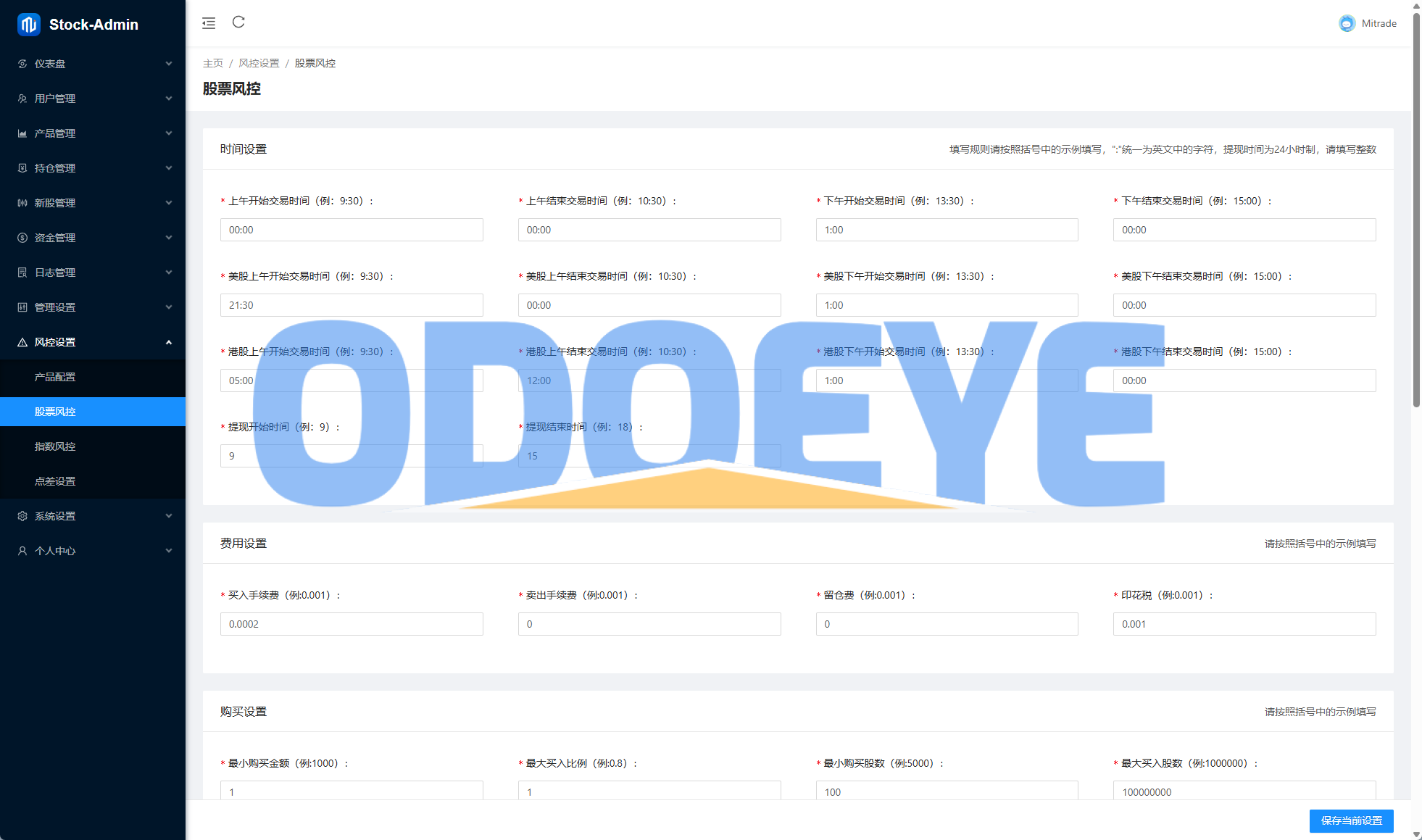1422x840 pixels.
Task: Click the page refresh icon
Action: tap(238, 22)
